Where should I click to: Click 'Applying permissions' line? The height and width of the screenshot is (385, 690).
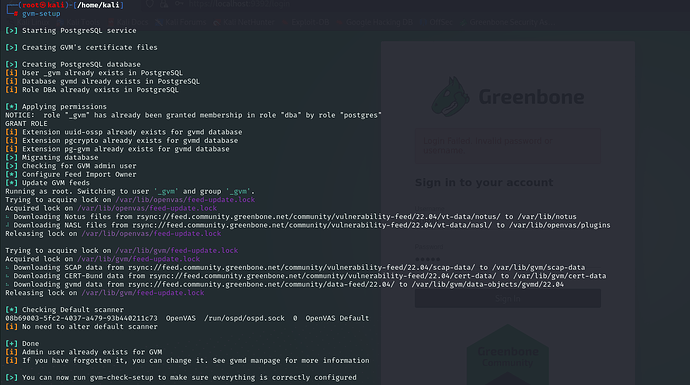coord(56,107)
